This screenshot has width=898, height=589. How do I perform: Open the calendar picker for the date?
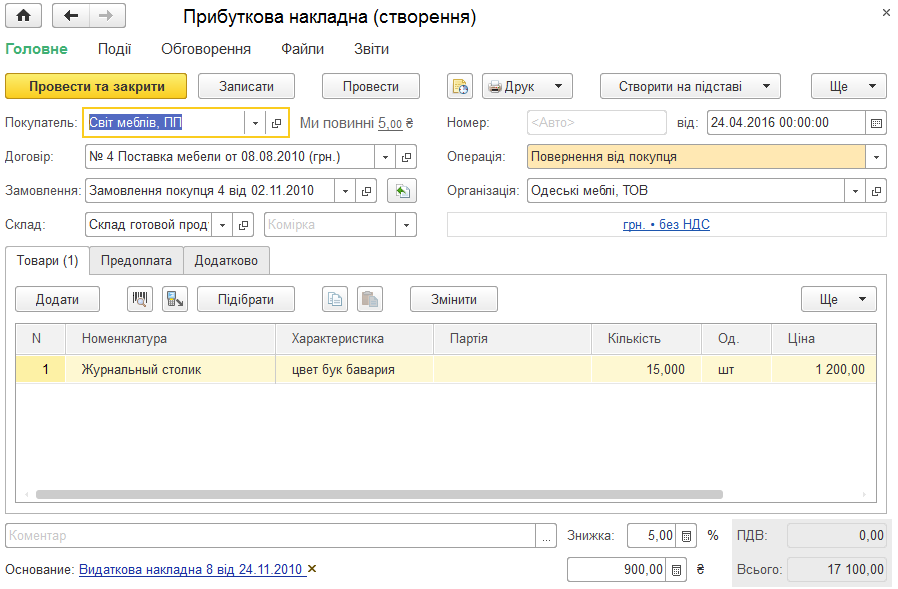click(x=876, y=123)
